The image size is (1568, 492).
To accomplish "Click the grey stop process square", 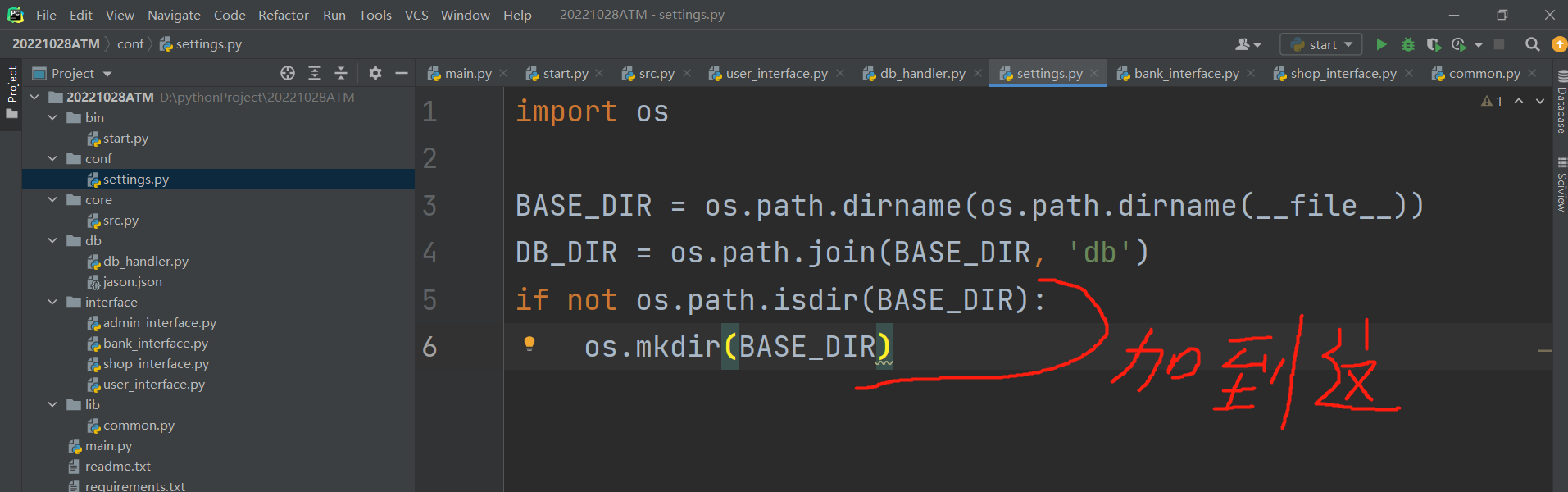I will tap(1499, 44).
